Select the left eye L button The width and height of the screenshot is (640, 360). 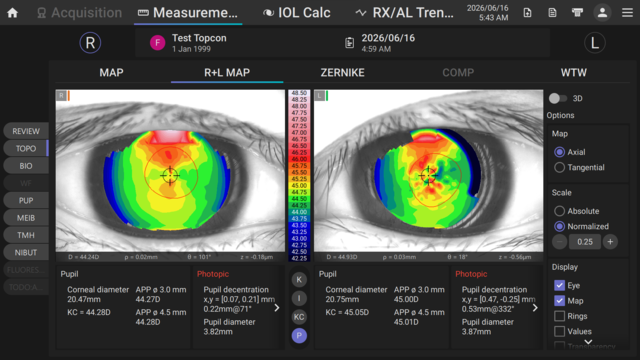point(595,43)
